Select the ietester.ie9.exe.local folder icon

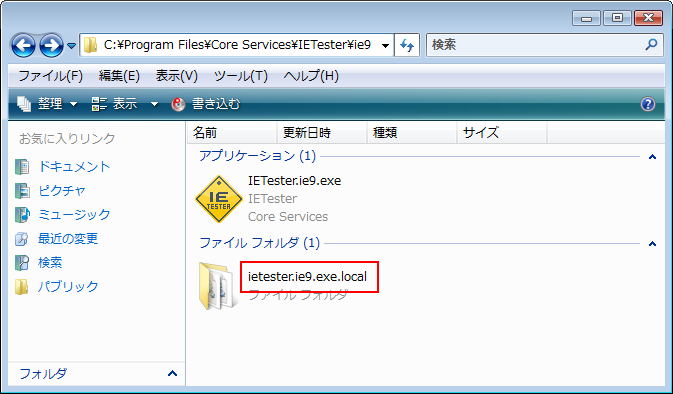(218, 286)
